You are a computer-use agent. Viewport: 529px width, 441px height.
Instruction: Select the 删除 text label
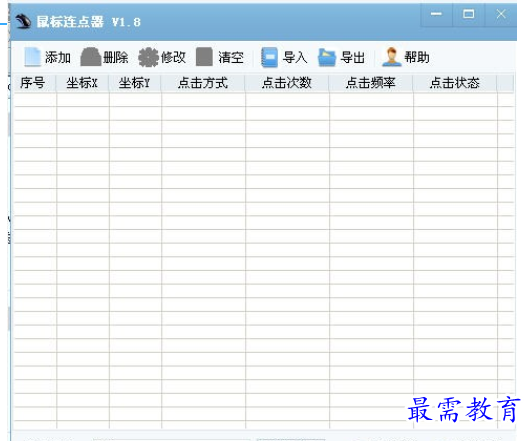pyautogui.click(x=116, y=57)
